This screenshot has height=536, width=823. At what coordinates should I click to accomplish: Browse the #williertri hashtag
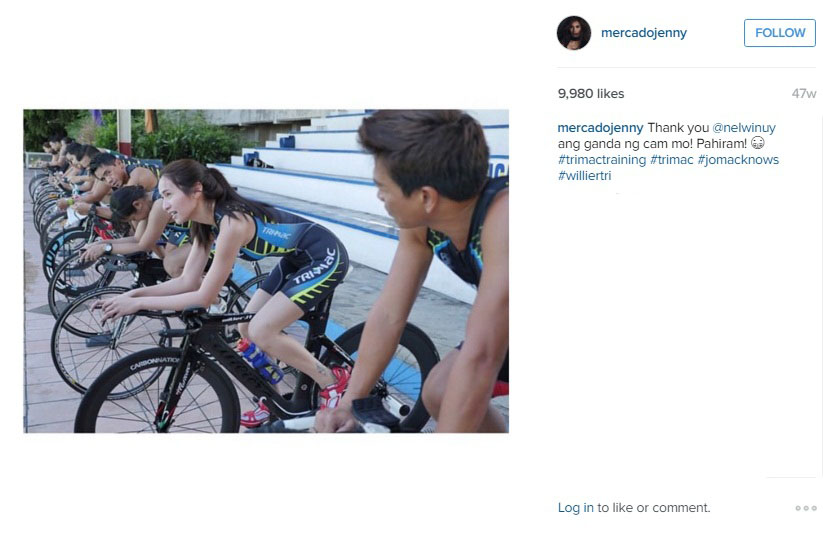(584, 175)
